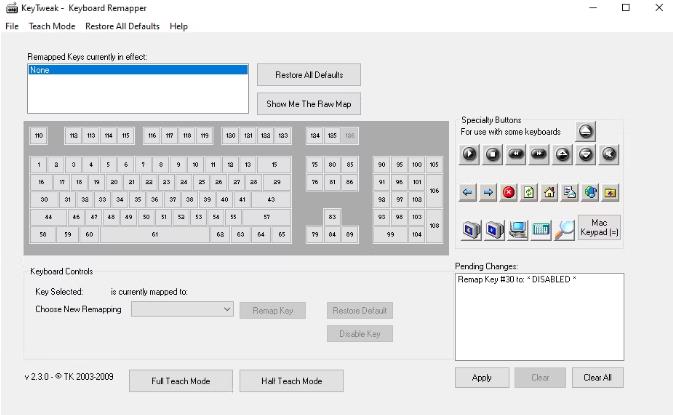Click the Mute speaker specialty button
673x415 pixels.
[609, 154]
